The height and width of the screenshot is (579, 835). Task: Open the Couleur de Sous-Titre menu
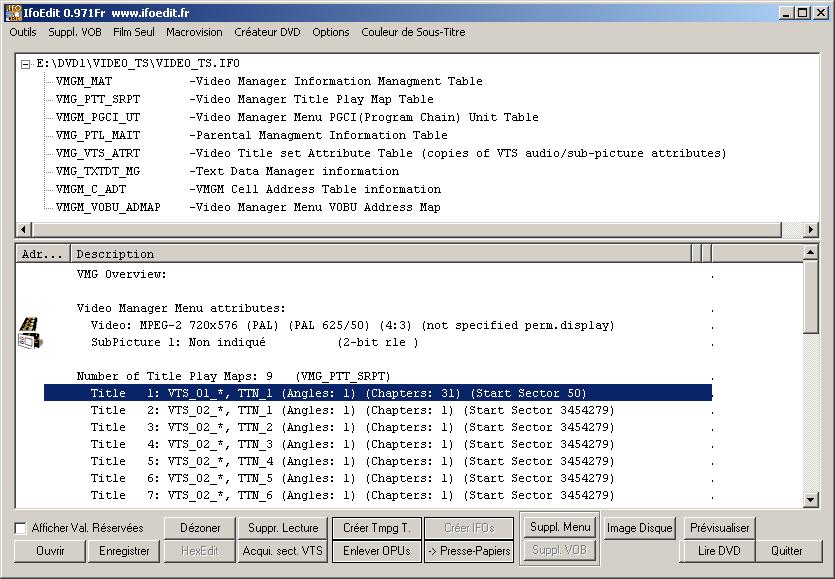[413, 32]
